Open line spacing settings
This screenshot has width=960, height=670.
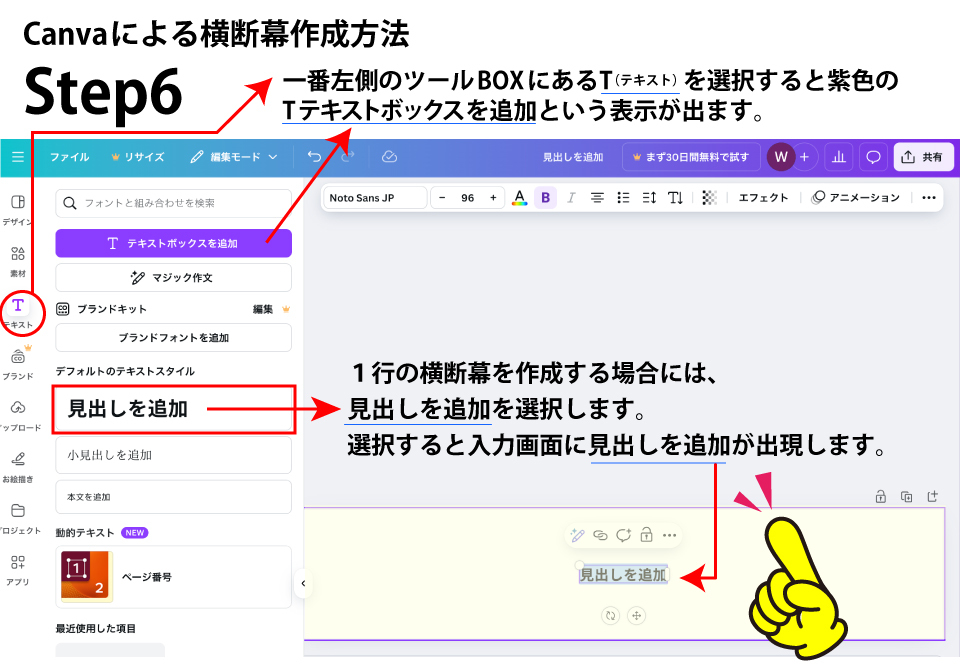click(649, 198)
